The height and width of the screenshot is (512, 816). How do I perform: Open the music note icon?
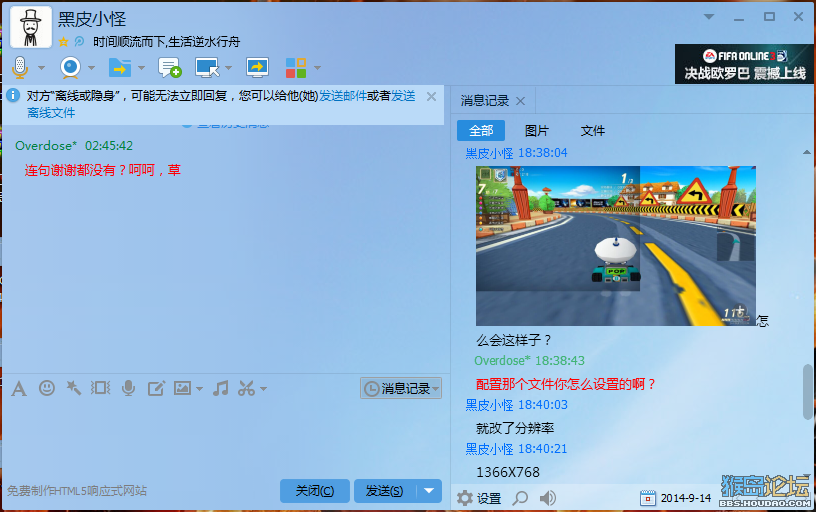pos(221,388)
